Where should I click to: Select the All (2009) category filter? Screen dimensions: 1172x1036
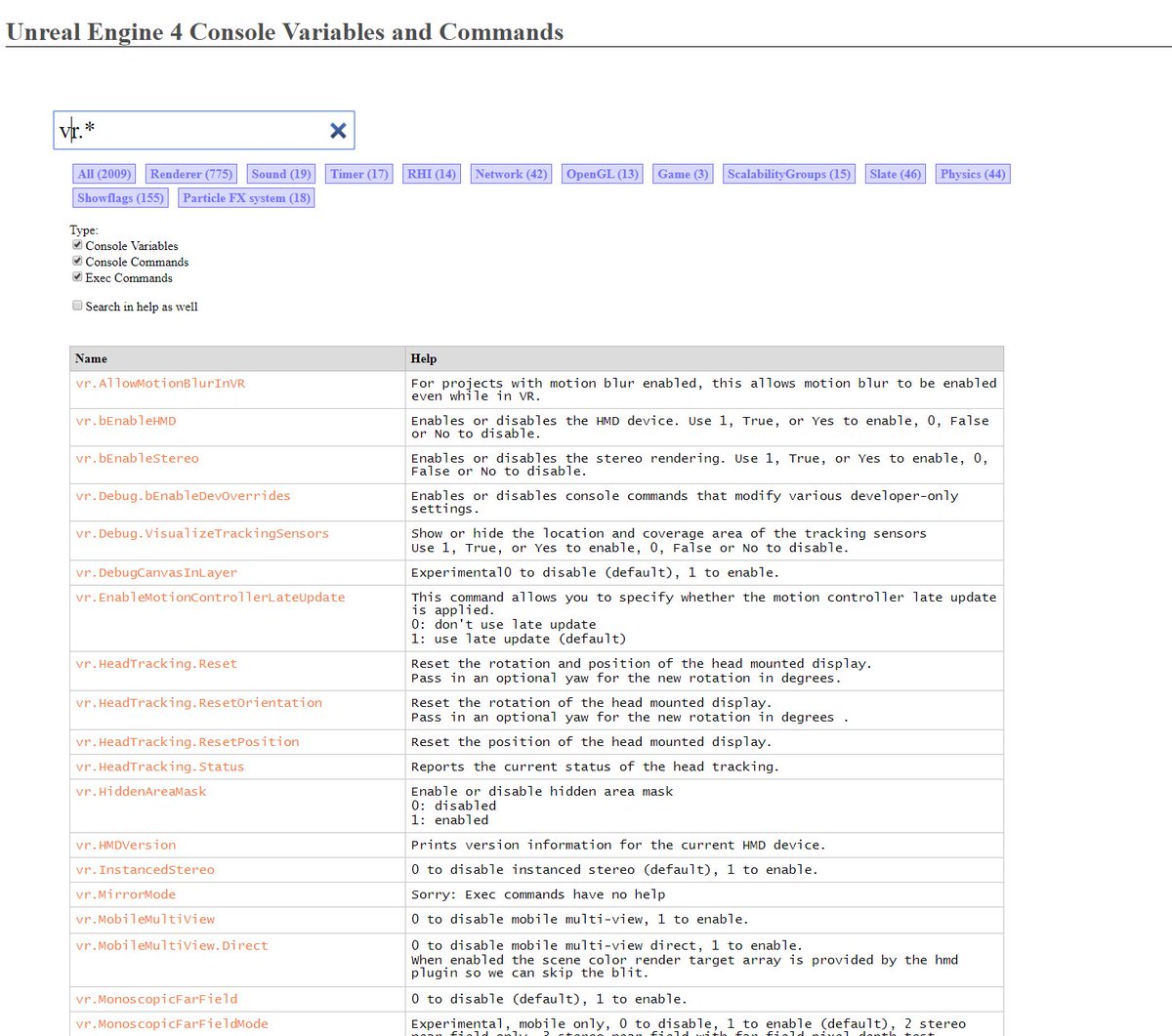coord(105,174)
